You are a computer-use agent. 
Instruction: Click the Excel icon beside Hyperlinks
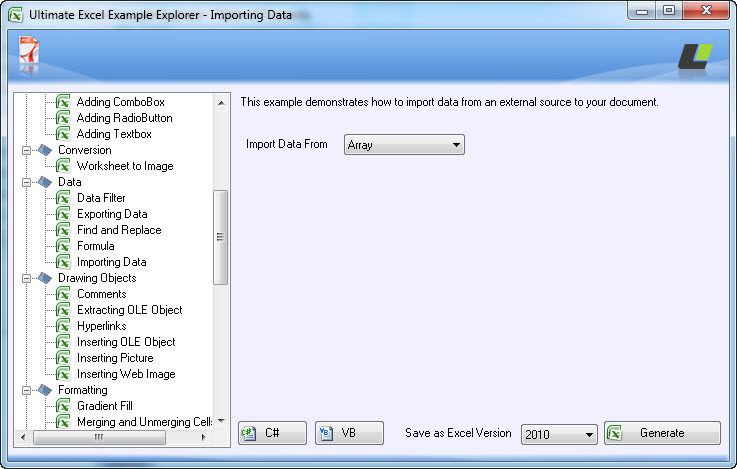click(x=63, y=326)
